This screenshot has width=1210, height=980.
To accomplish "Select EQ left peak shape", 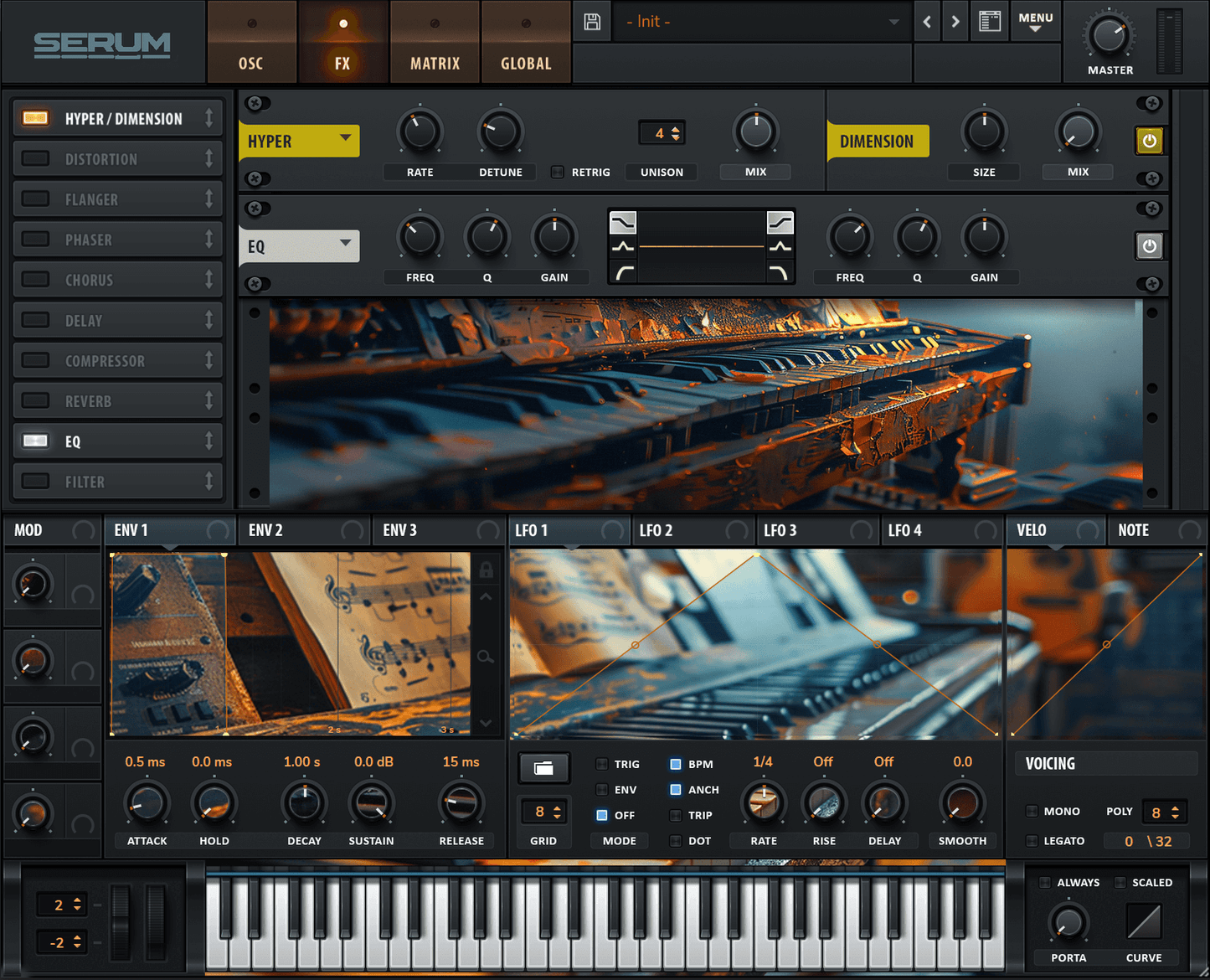I will 623,246.
